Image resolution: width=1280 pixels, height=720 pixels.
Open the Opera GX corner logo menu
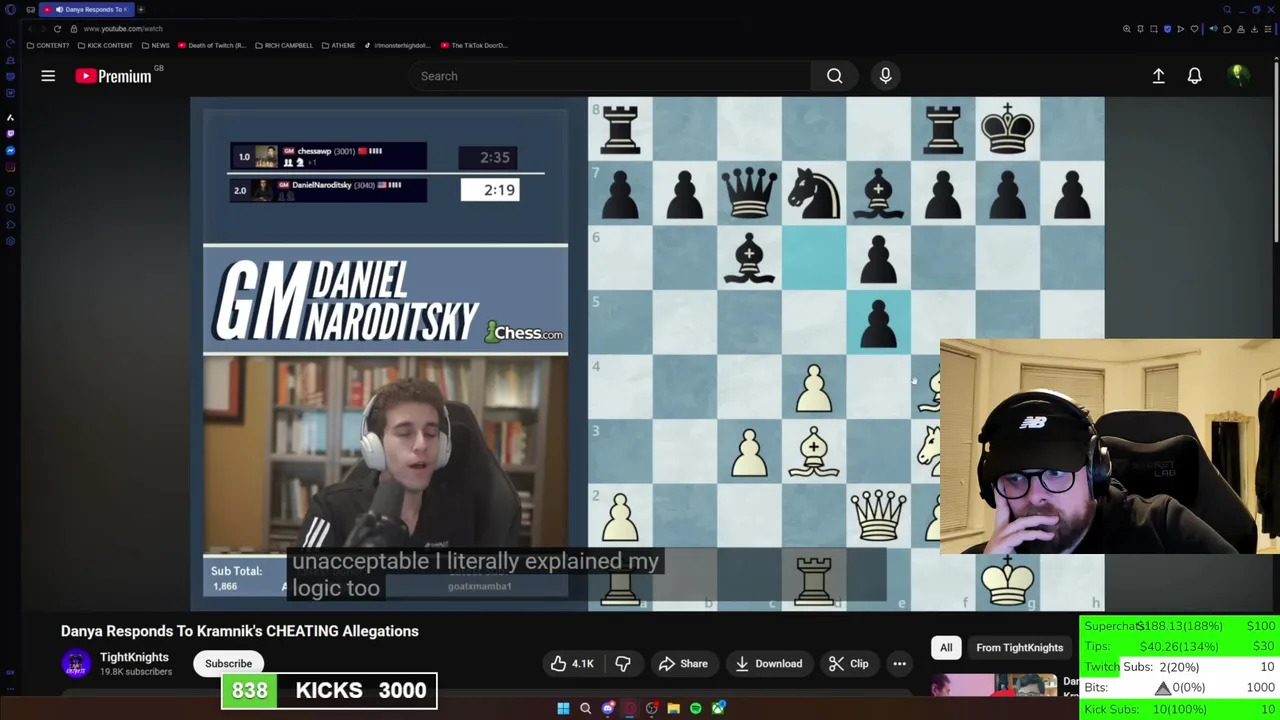(x=10, y=10)
